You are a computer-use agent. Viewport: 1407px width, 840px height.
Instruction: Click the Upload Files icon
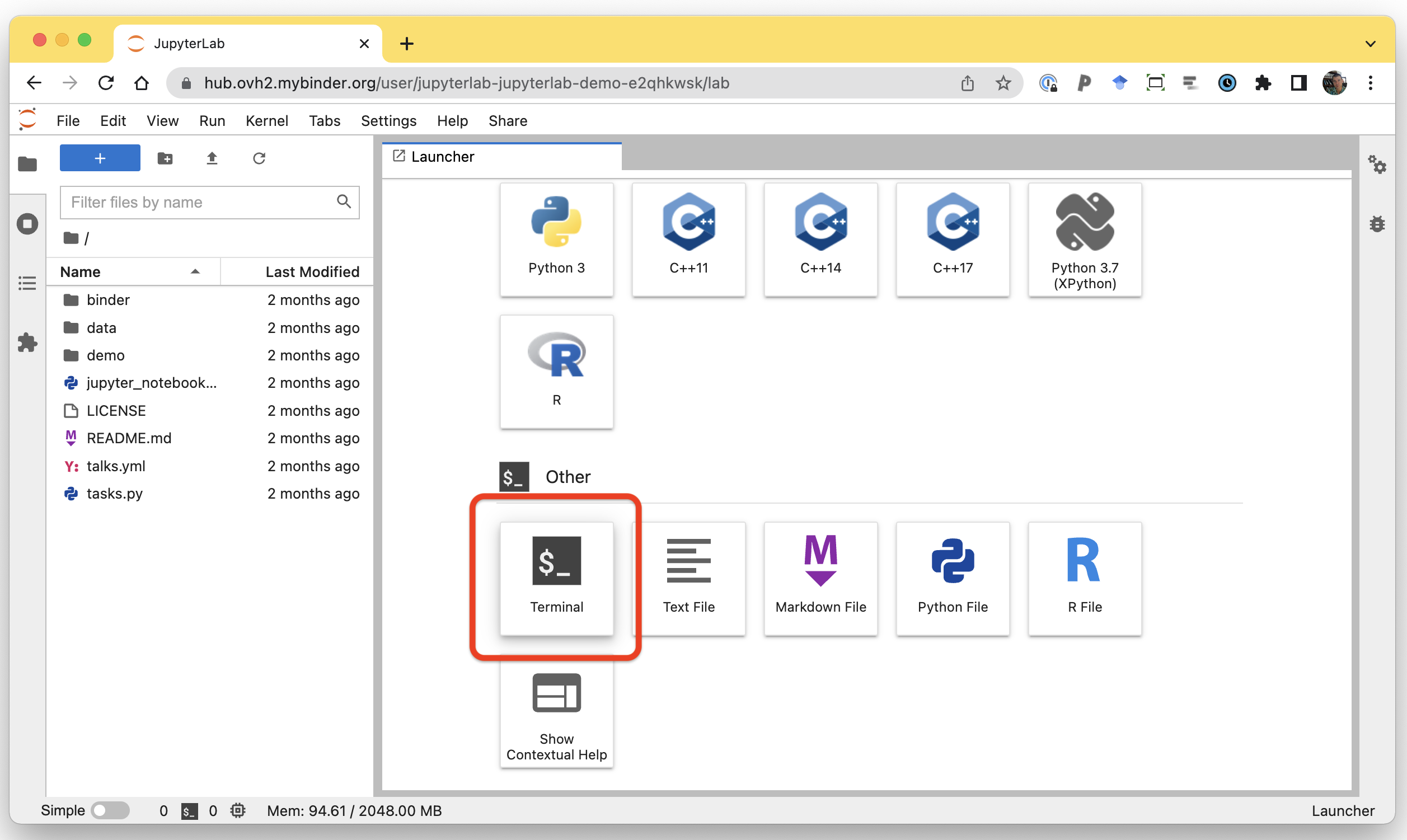pos(212,158)
